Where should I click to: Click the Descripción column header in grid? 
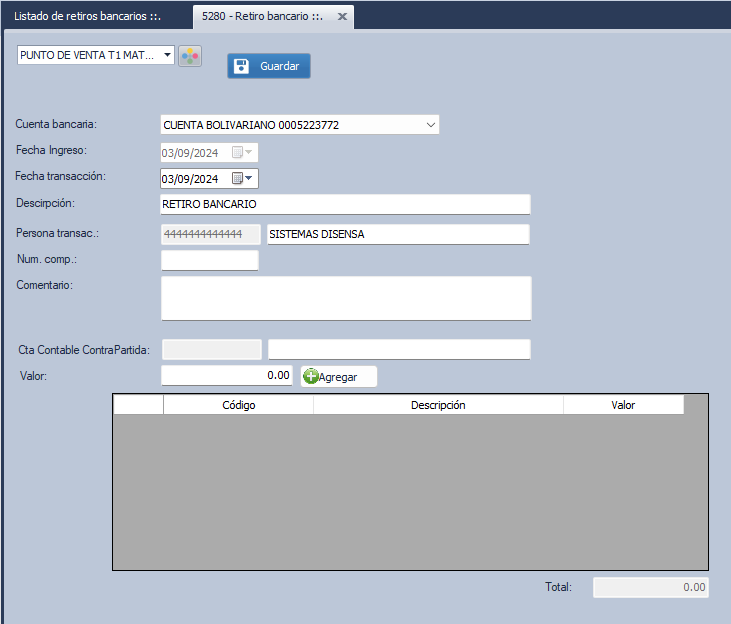438,405
